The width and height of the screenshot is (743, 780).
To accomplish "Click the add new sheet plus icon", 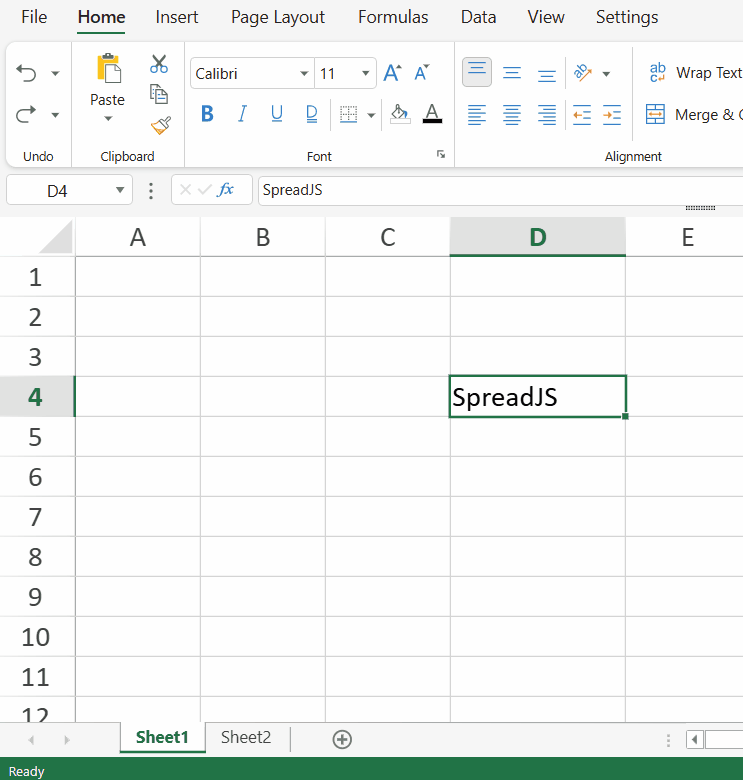I will [342, 739].
